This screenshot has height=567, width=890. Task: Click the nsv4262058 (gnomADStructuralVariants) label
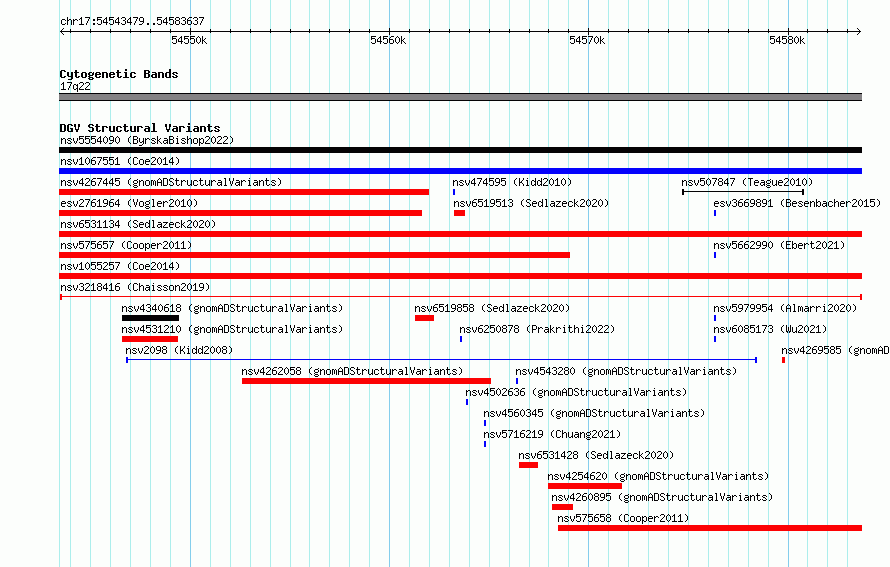tap(352, 371)
